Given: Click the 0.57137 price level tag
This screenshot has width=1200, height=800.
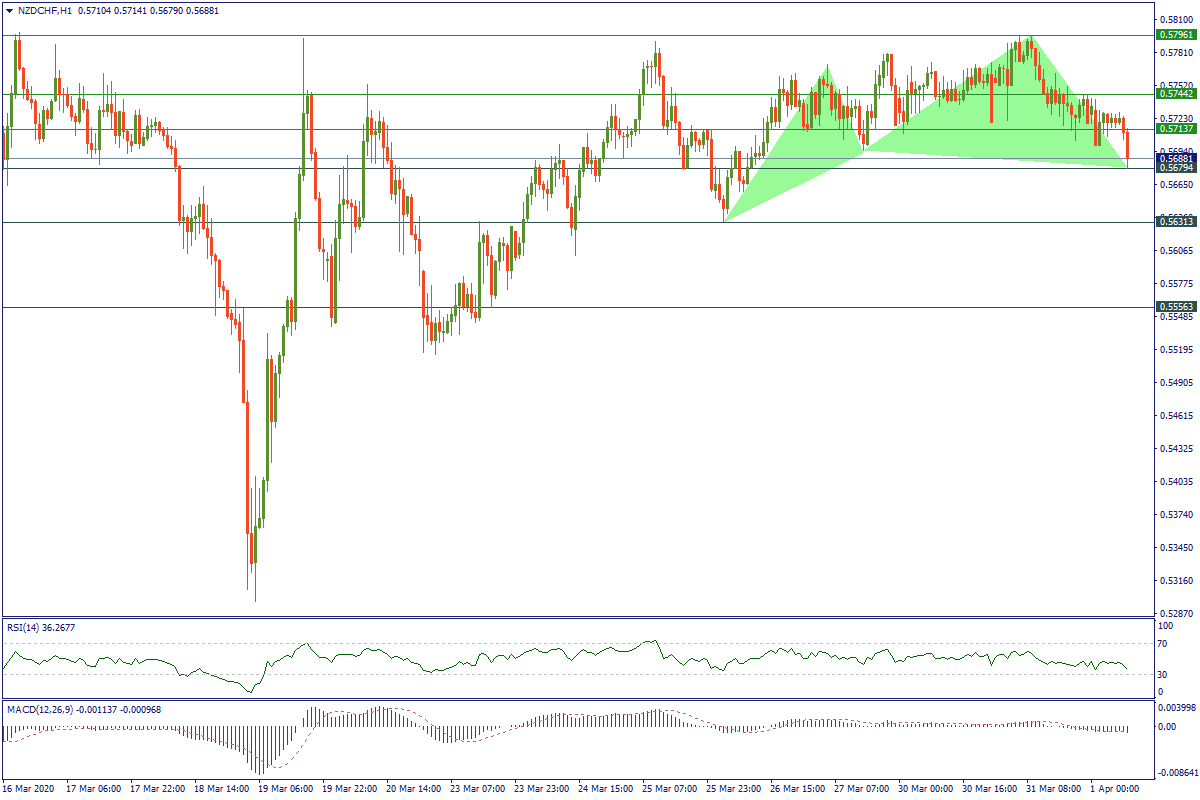Looking at the screenshot, I should point(1176,129).
